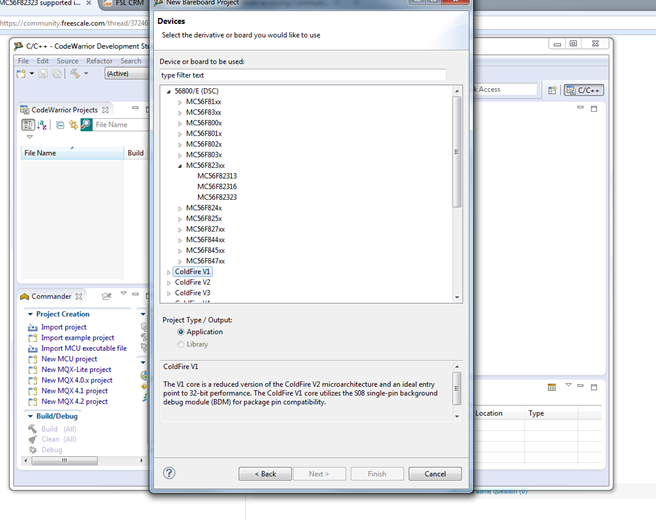Minimize the CodeWarrior Projects view panel

(135, 108)
